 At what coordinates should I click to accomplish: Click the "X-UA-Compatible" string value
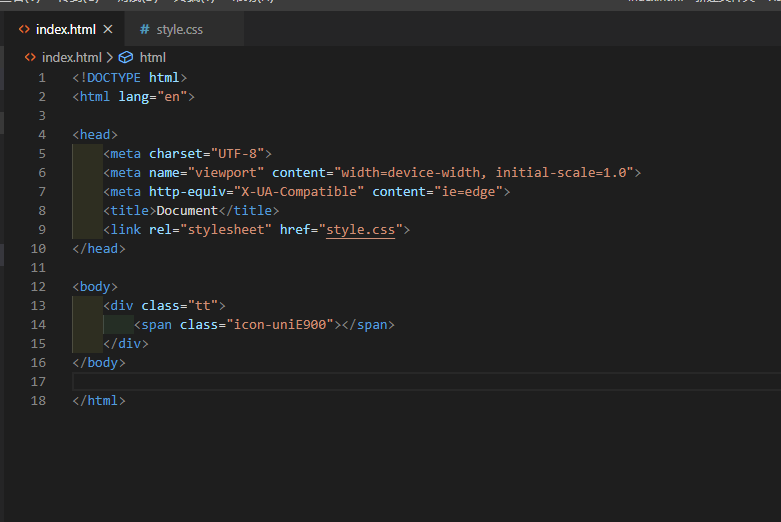[299, 192]
